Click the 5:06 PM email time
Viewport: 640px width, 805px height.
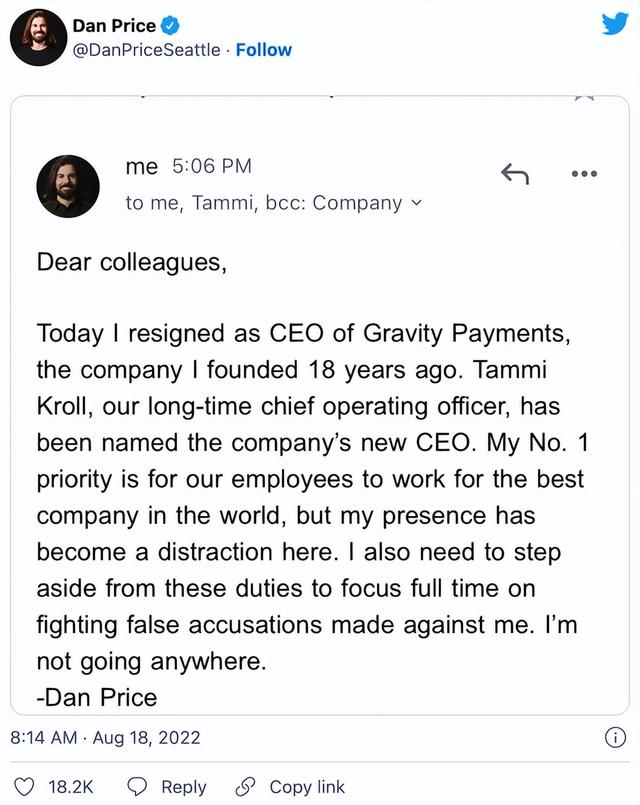[x=212, y=167]
